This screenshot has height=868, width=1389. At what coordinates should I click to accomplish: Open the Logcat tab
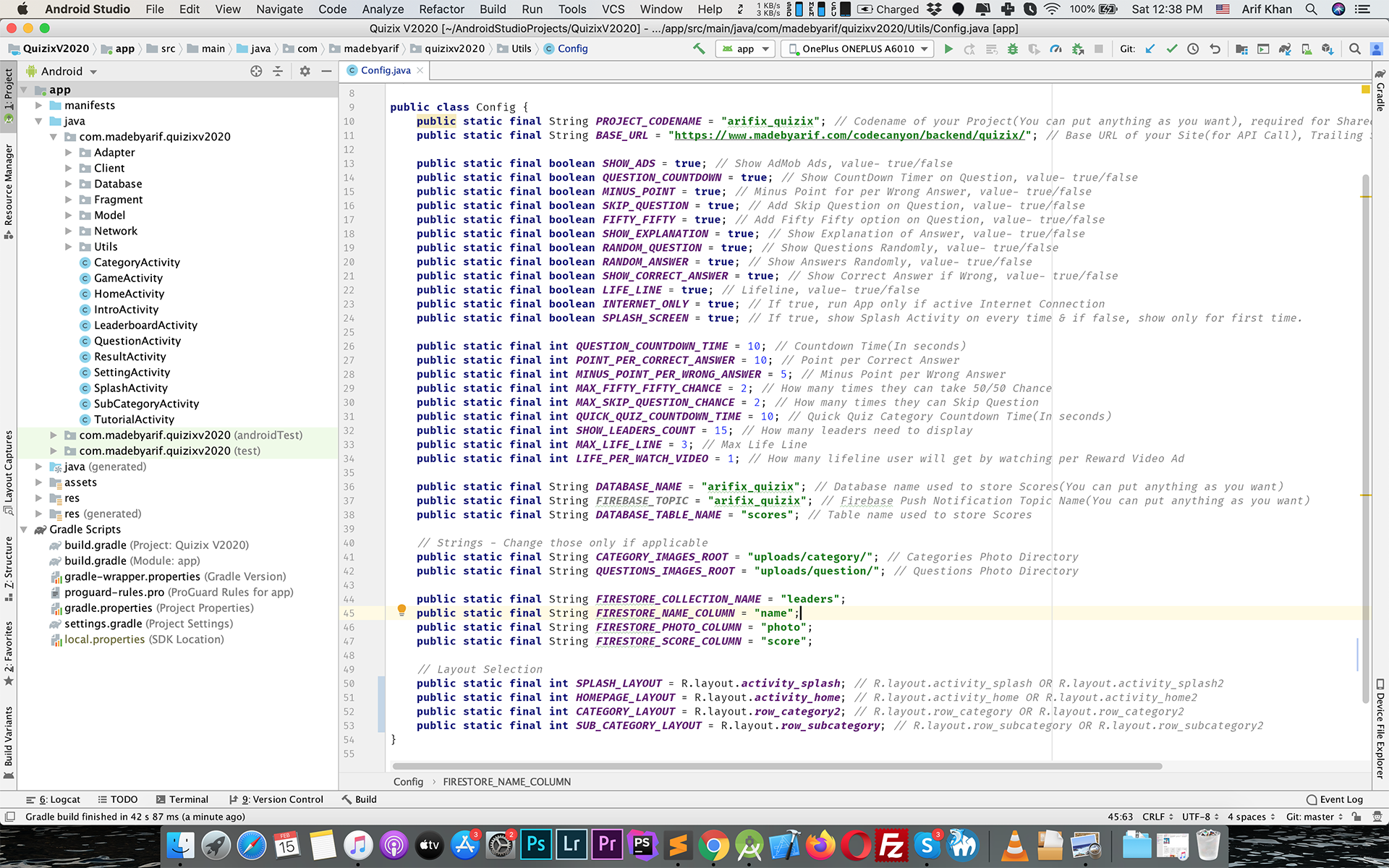[x=54, y=799]
